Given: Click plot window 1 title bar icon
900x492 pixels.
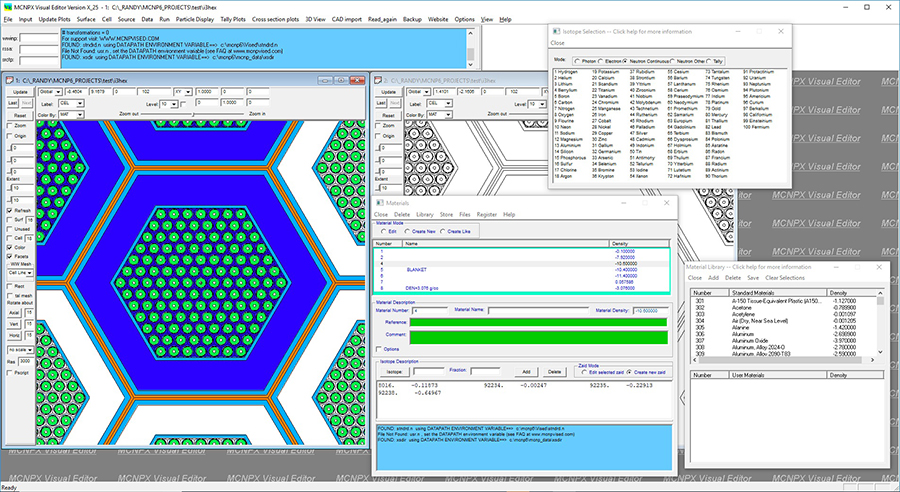Looking at the screenshot, I should pyautogui.click(x=10, y=80).
